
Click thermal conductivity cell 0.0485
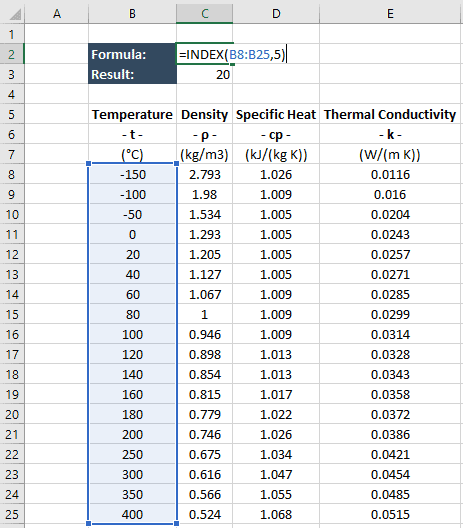pos(390,494)
